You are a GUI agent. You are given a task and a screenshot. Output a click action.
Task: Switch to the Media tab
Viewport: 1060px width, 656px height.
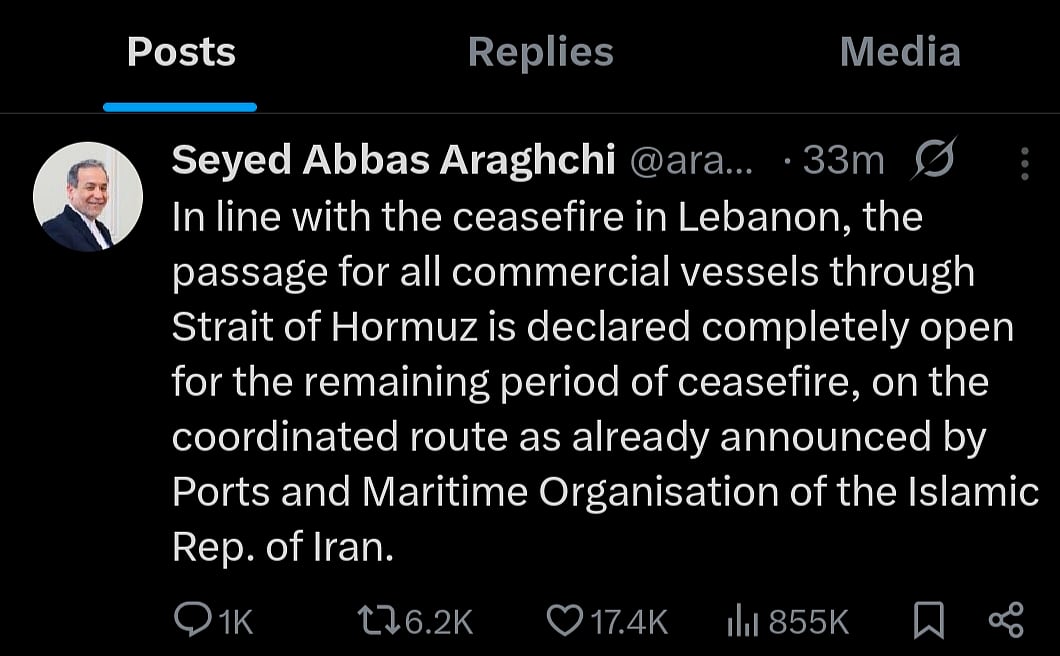(x=899, y=53)
